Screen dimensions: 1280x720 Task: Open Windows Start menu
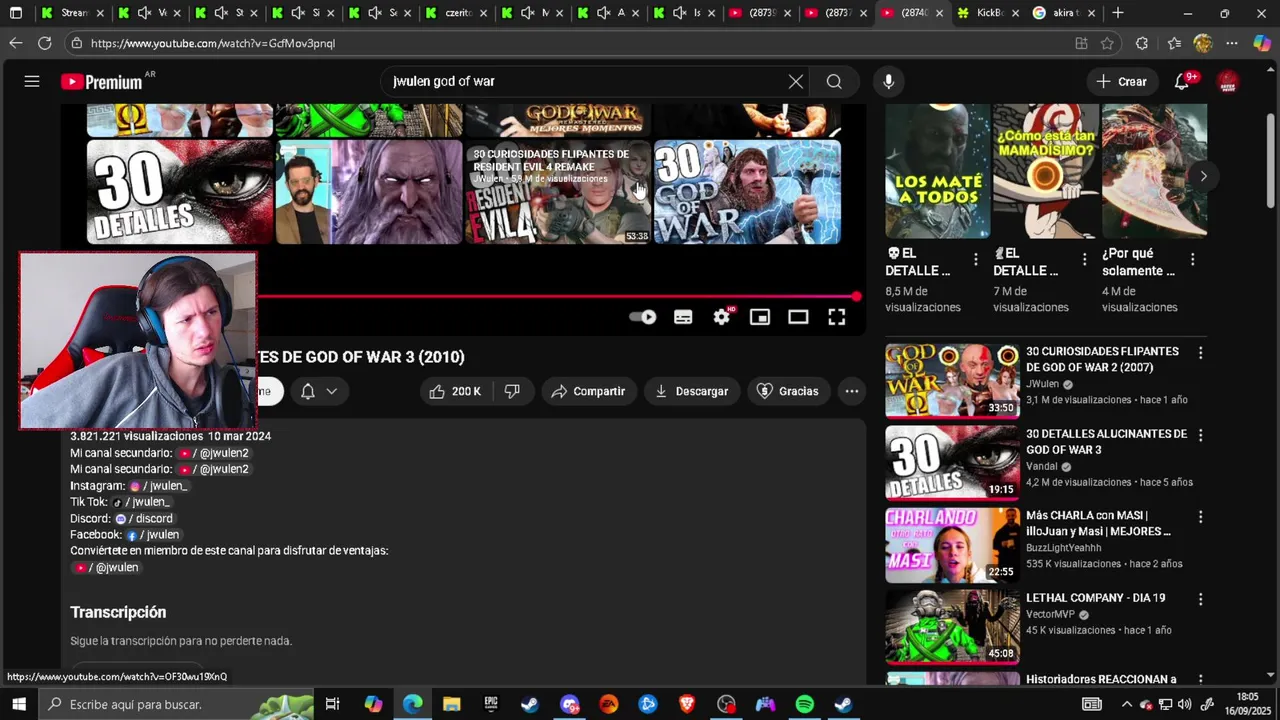click(x=18, y=704)
